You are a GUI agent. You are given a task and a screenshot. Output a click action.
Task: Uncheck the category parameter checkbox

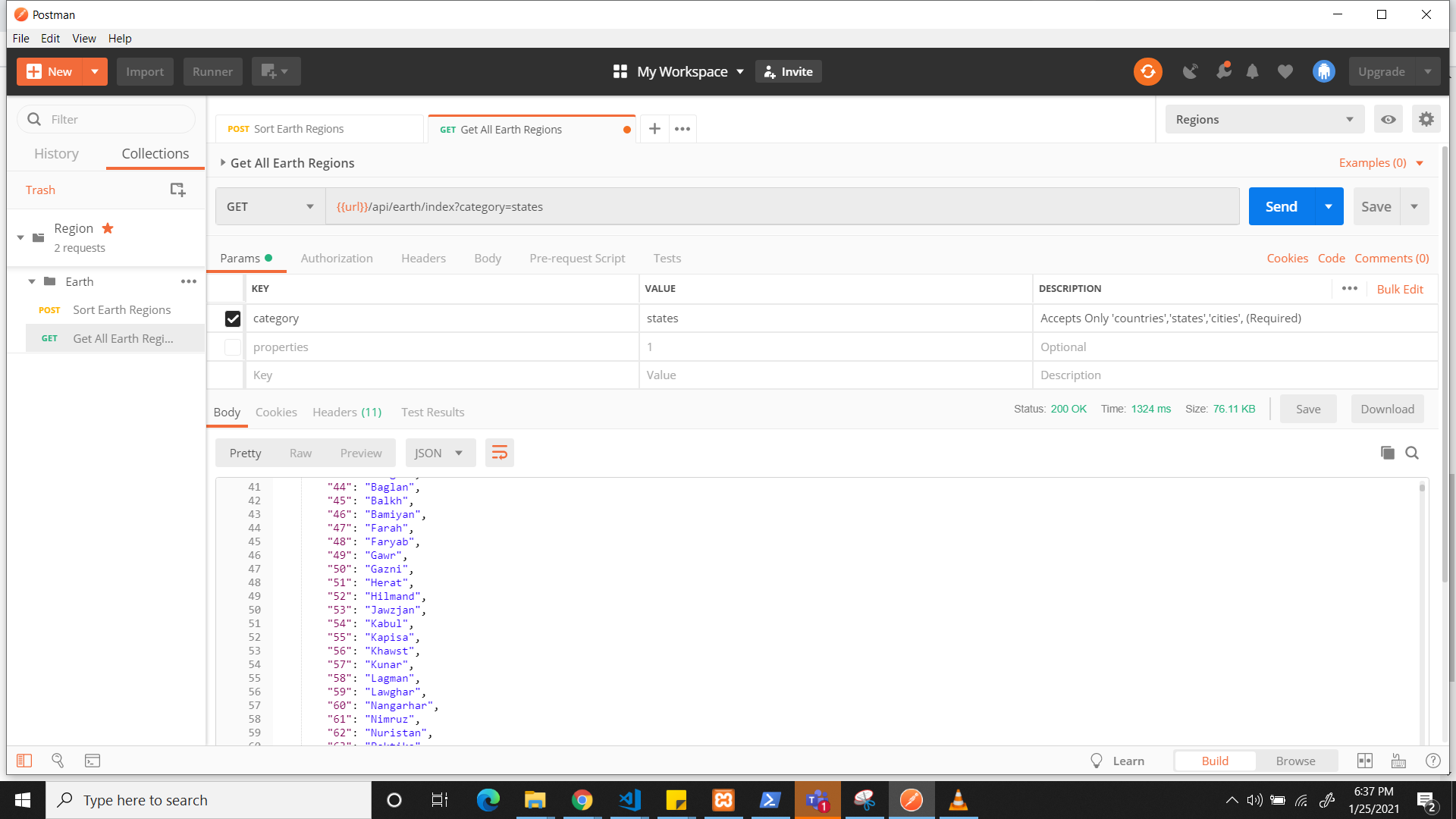(233, 318)
